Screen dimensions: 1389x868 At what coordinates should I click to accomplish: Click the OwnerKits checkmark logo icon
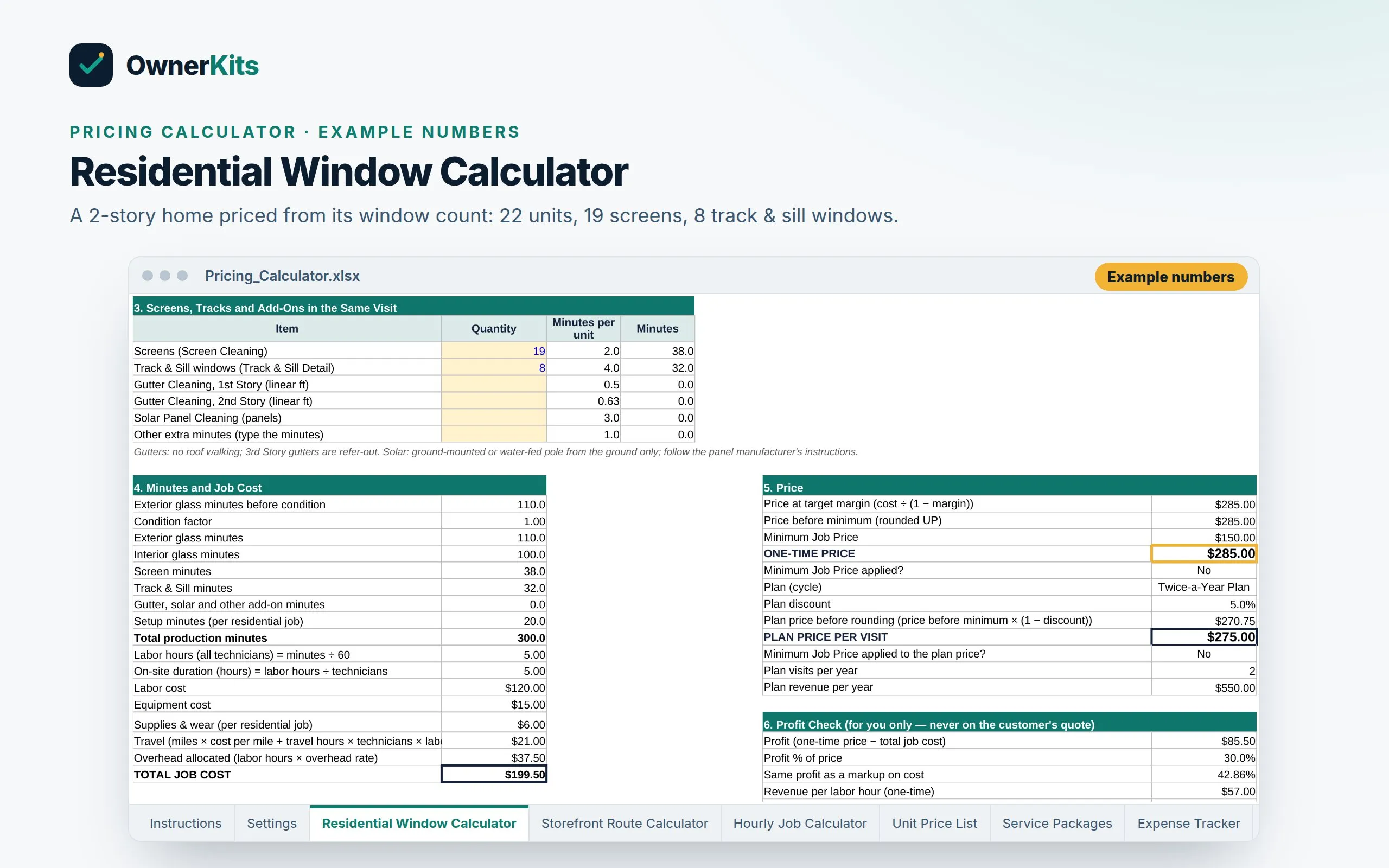click(x=91, y=65)
